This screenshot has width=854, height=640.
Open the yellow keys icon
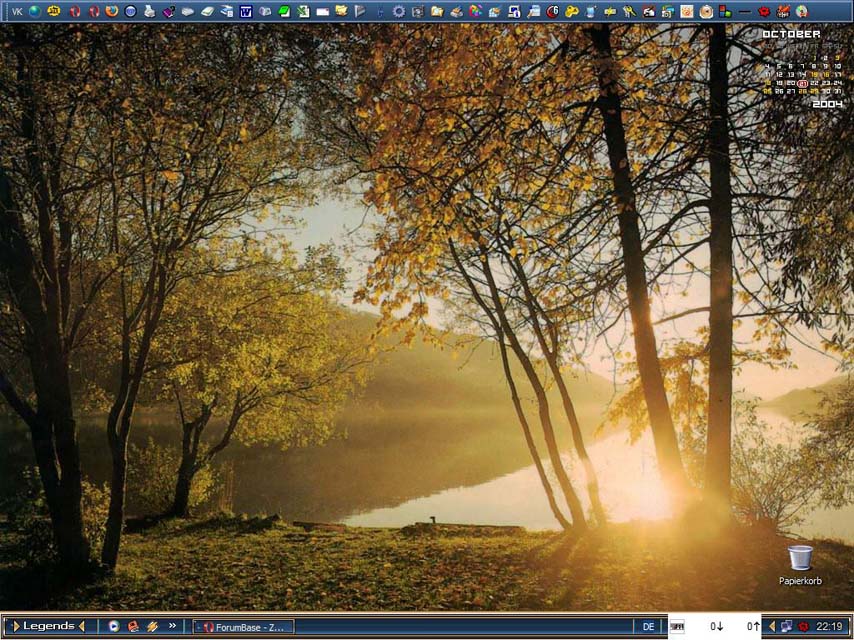tap(571, 11)
